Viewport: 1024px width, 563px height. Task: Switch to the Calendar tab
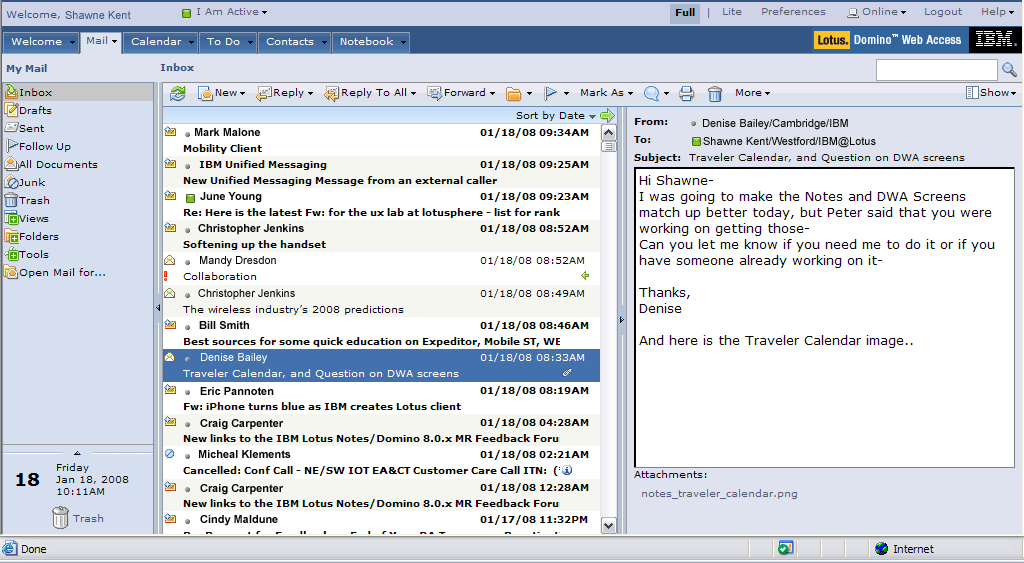(x=160, y=42)
